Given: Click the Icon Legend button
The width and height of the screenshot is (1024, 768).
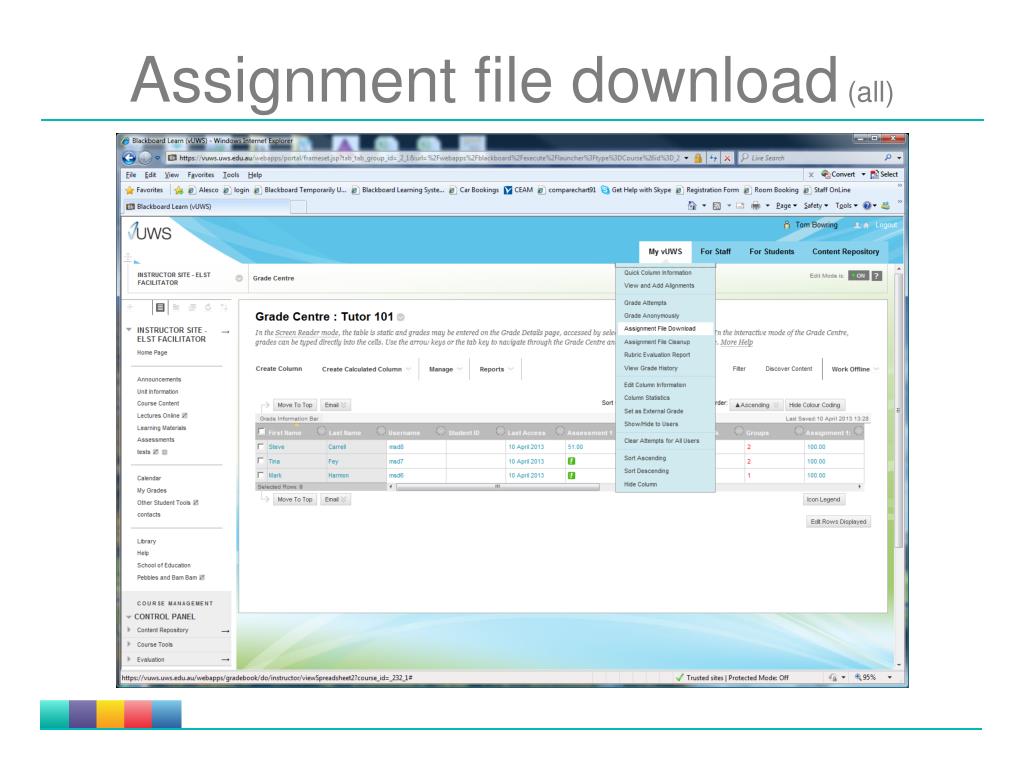Looking at the screenshot, I should tap(824, 500).
